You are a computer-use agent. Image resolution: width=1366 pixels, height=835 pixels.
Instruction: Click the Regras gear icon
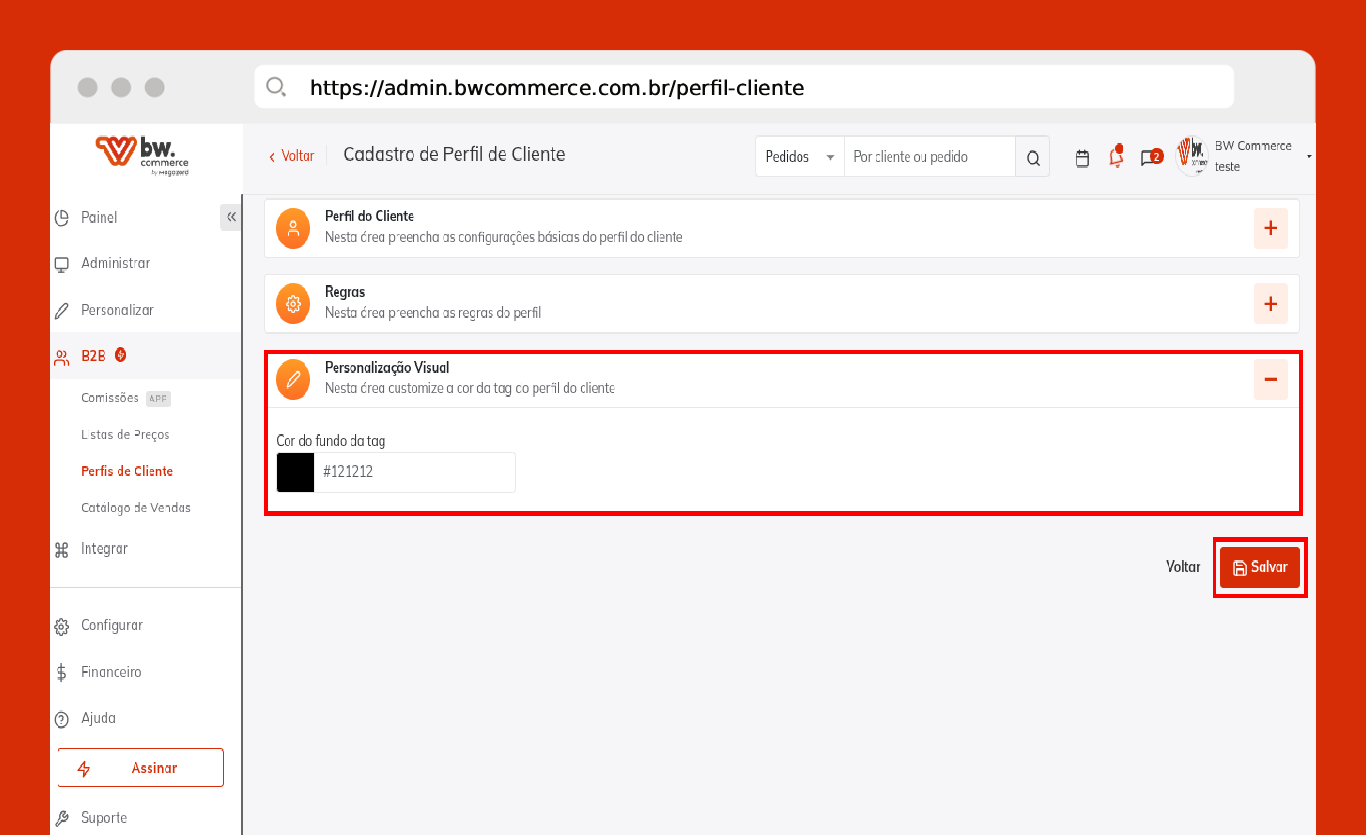(x=293, y=303)
